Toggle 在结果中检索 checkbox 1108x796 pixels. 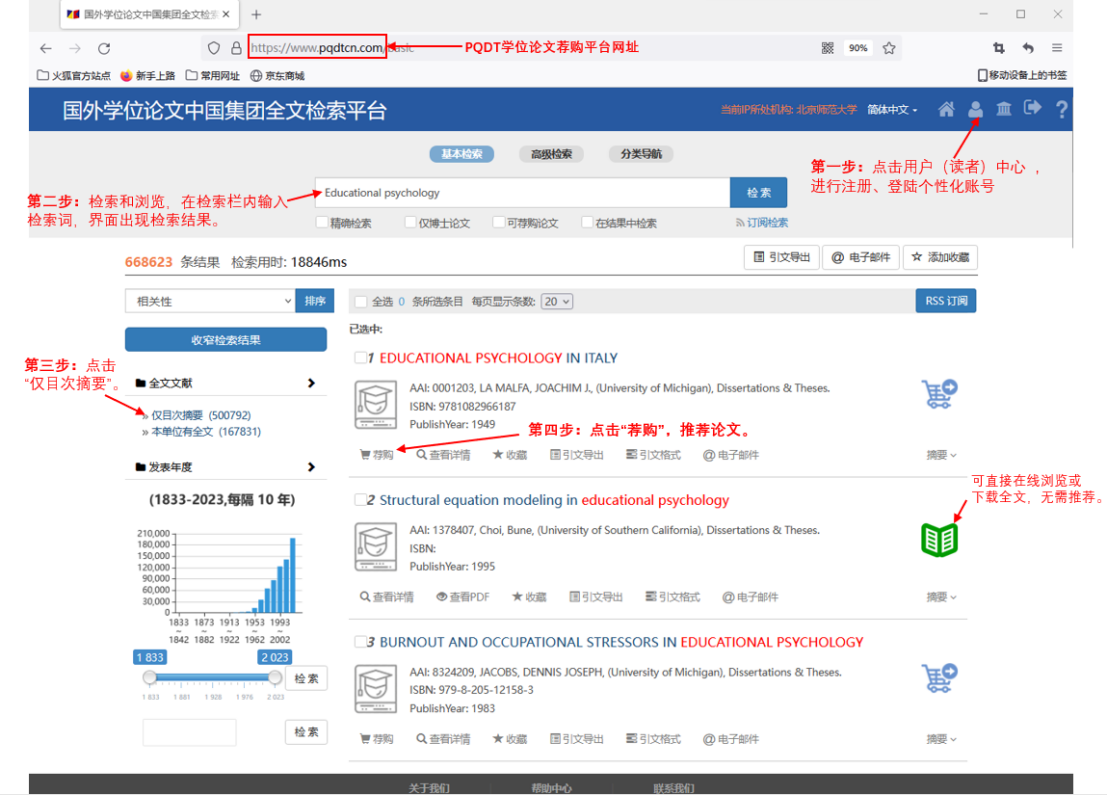pos(587,223)
